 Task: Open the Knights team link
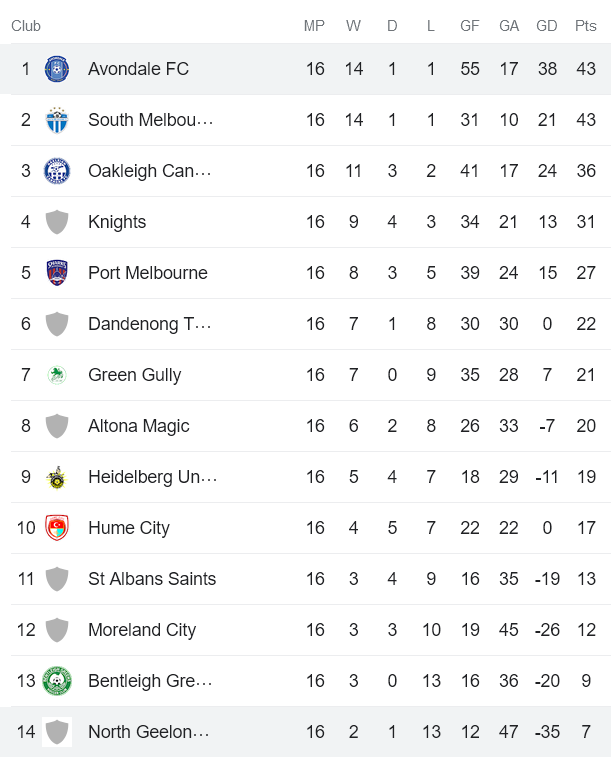117,222
